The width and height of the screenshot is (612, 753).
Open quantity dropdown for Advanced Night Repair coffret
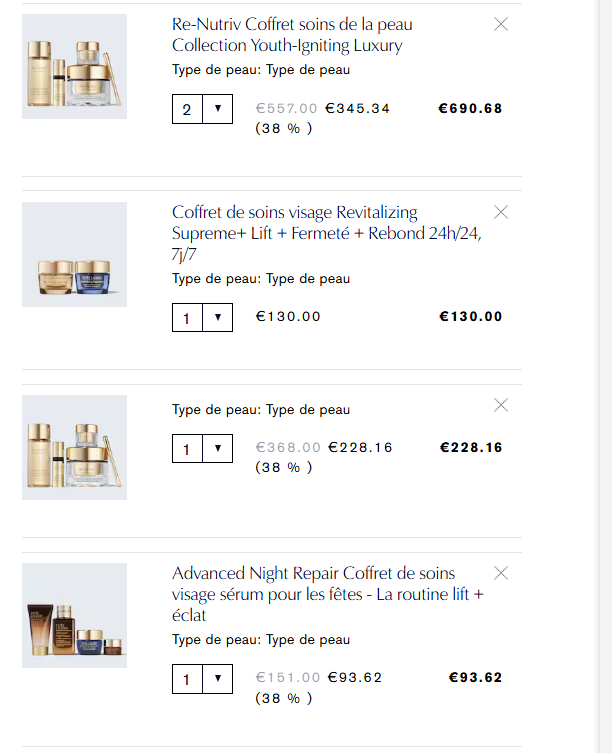[217, 678]
